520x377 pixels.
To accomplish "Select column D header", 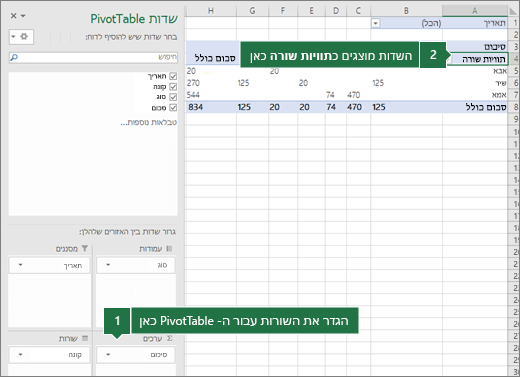I will tap(336, 11).
